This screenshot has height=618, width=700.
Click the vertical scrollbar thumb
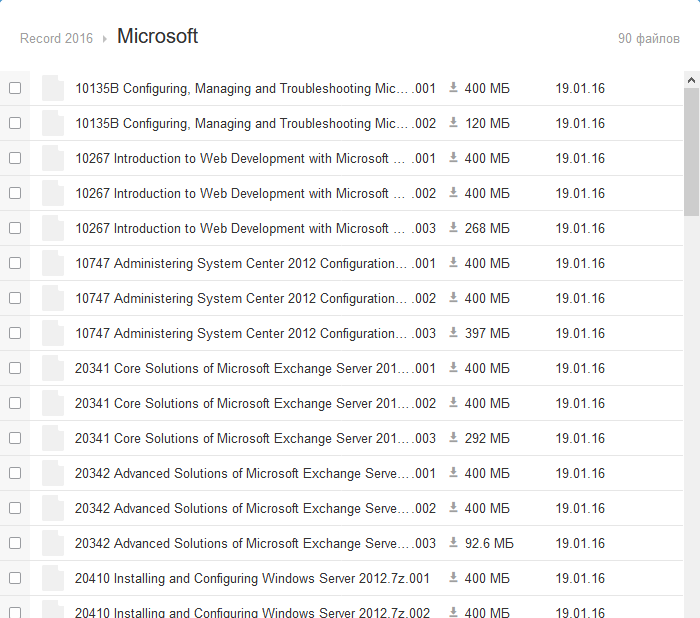pyautogui.click(x=691, y=152)
